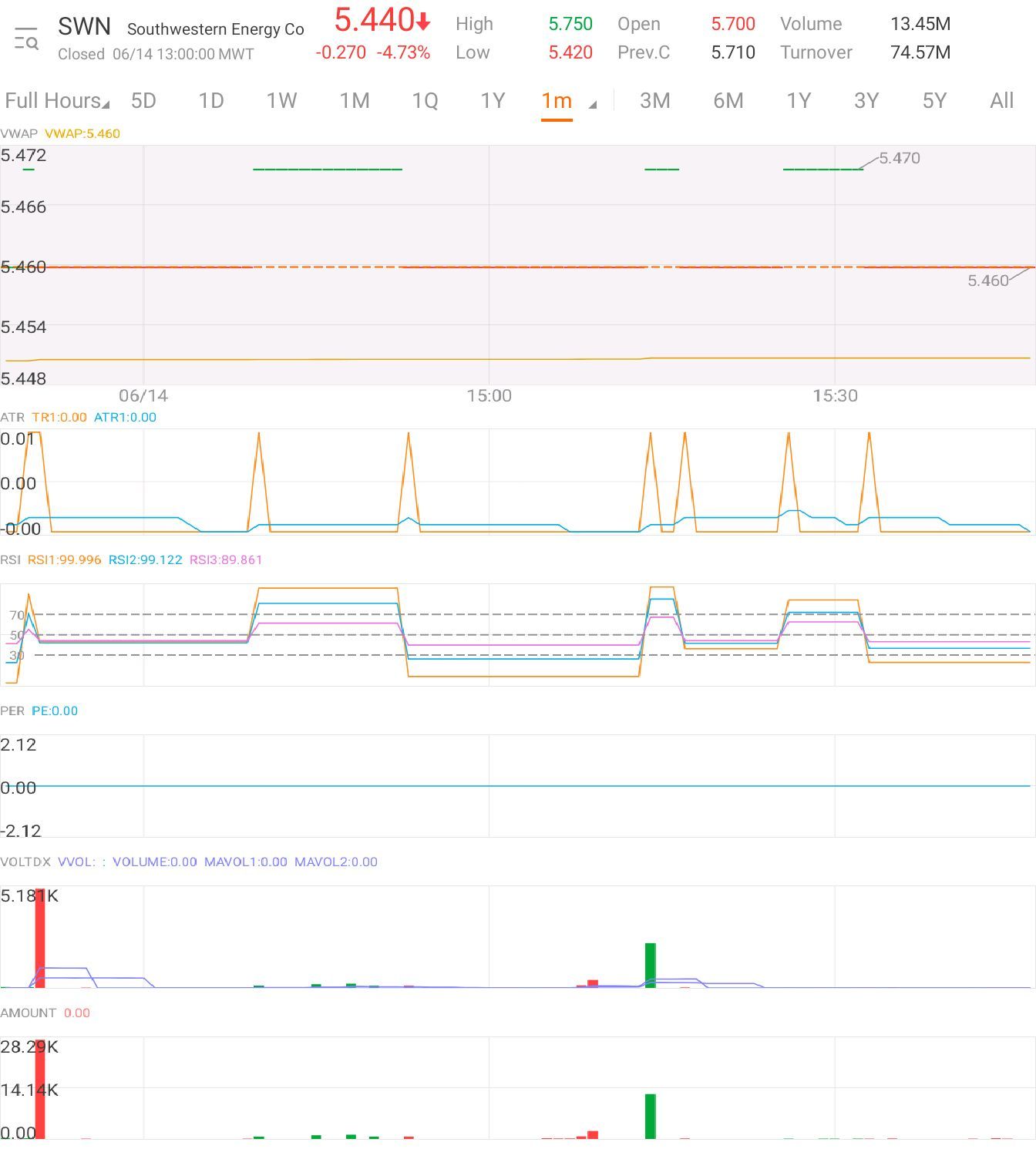
Task: Click the PE:0.00 reading
Action: point(55,711)
